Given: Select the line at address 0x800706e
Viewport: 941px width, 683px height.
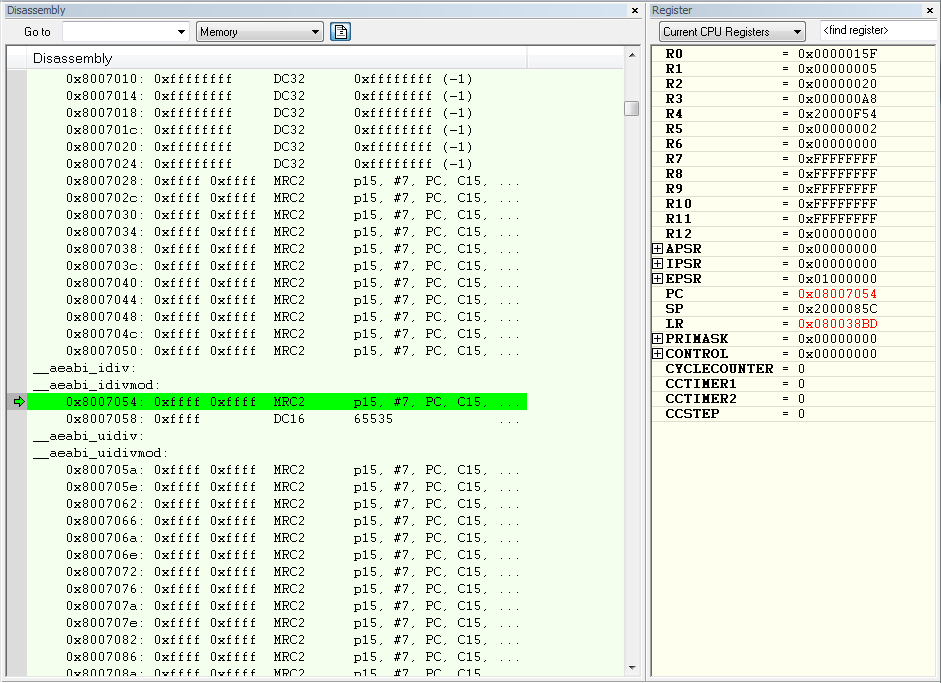Looking at the screenshot, I should click(277, 555).
